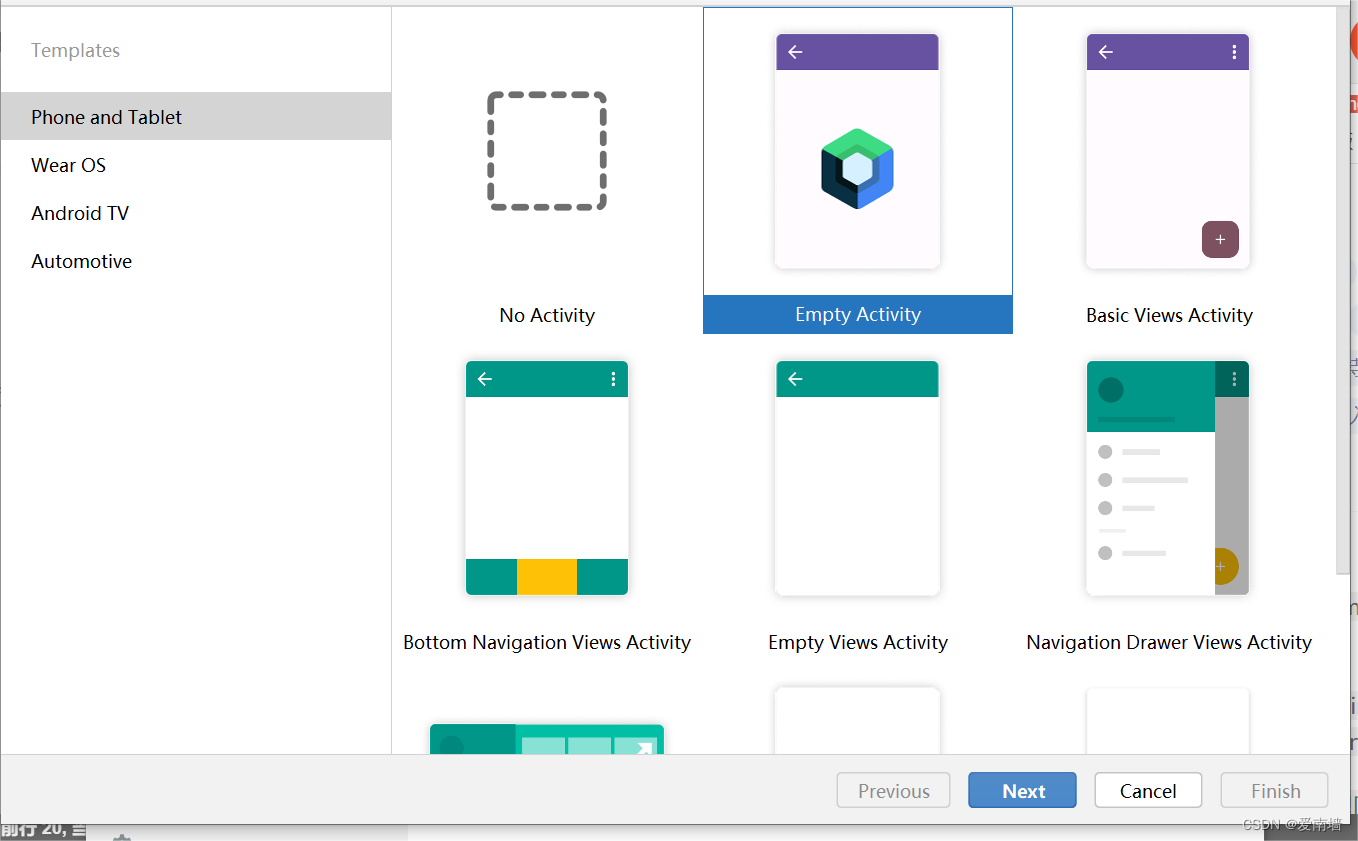This screenshot has width=1358, height=841.
Task: Click the template list vertical scrollbar
Action: click(x=1343, y=290)
